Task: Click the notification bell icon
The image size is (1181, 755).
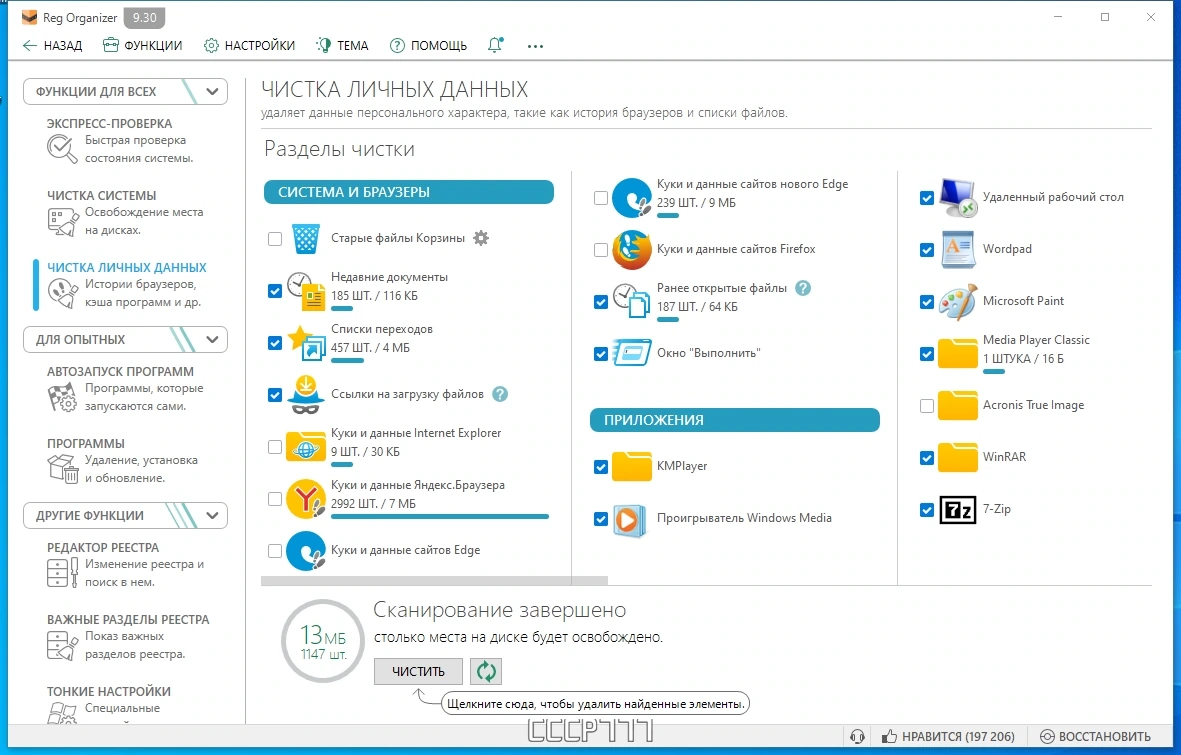Action: (x=495, y=45)
